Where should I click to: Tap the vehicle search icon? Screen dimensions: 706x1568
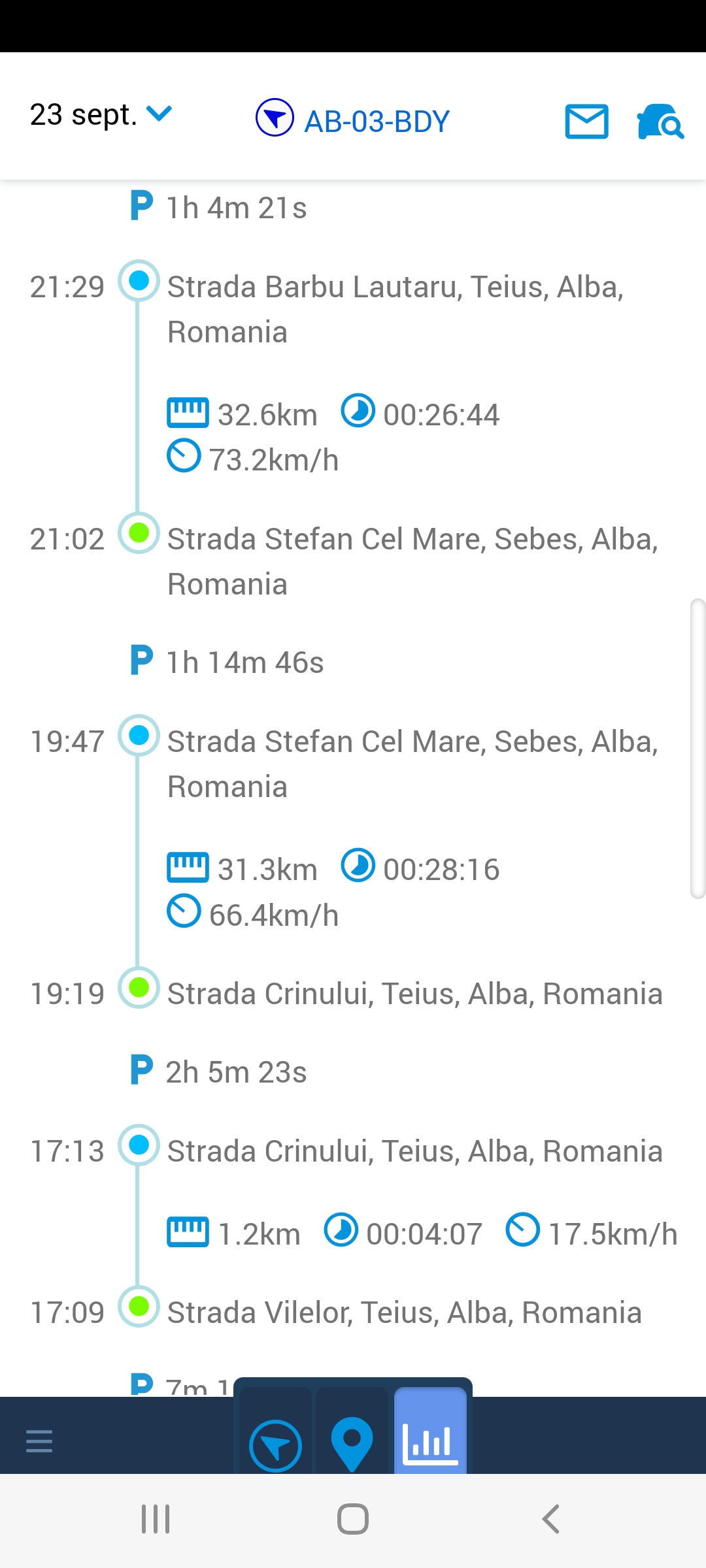(660, 122)
